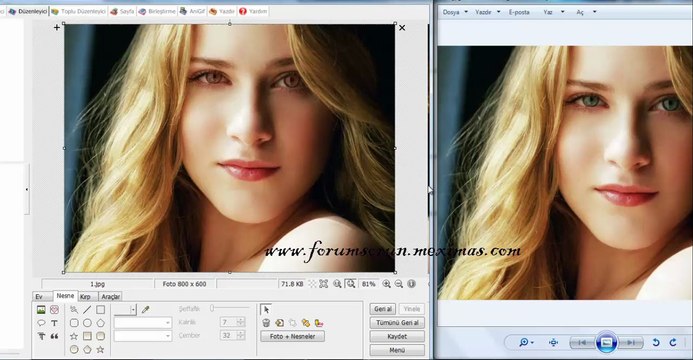693x360 pixels.
Task: Open the color dropdown arrow beside the eyedropper
Action: point(133,310)
